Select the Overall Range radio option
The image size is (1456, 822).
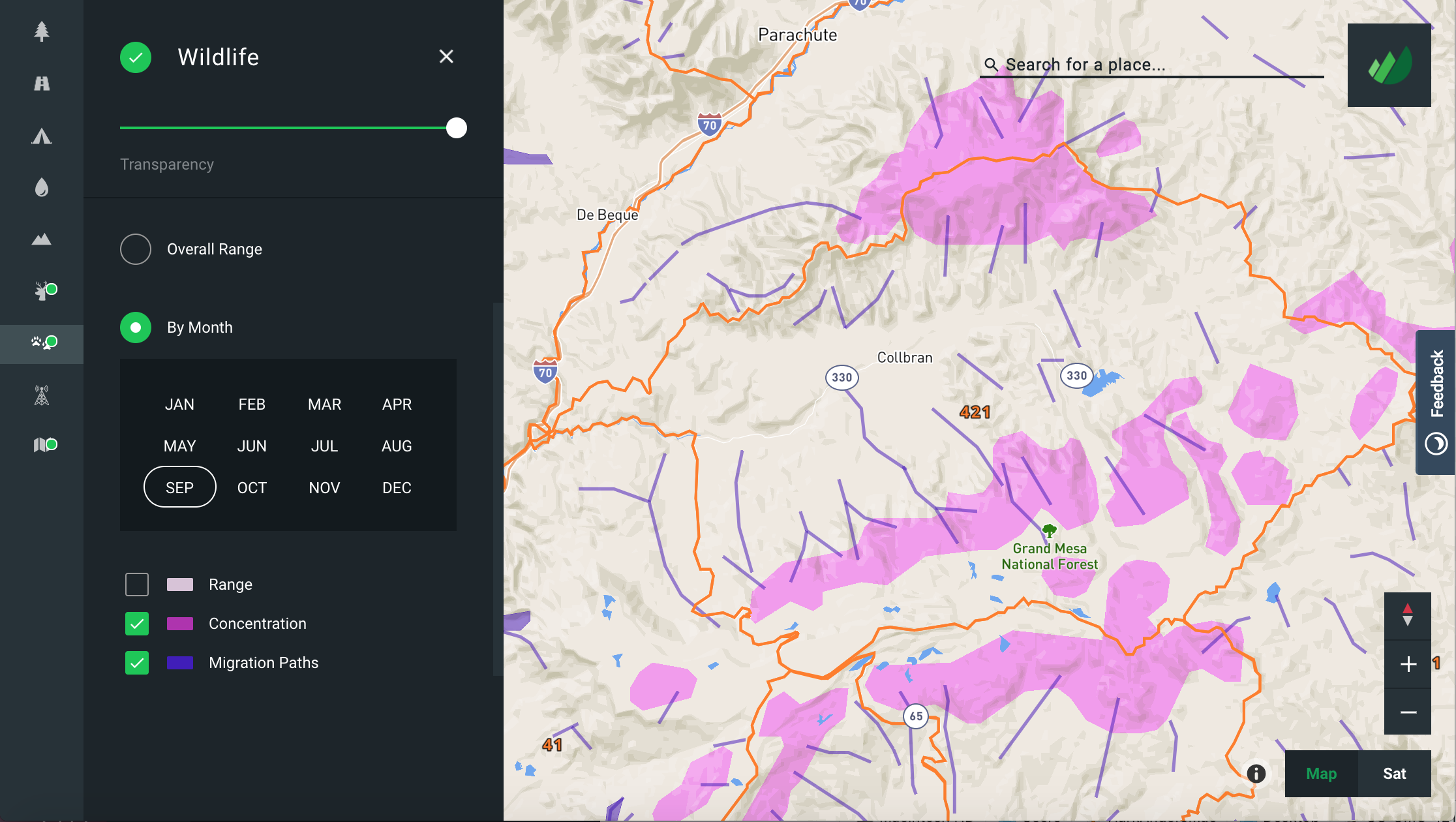[x=136, y=249]
